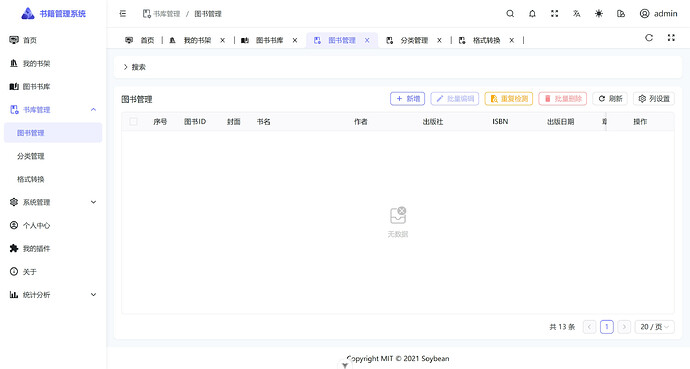Open 首页 in the sidebar
The image size is (690, 369).
[53, 40]
